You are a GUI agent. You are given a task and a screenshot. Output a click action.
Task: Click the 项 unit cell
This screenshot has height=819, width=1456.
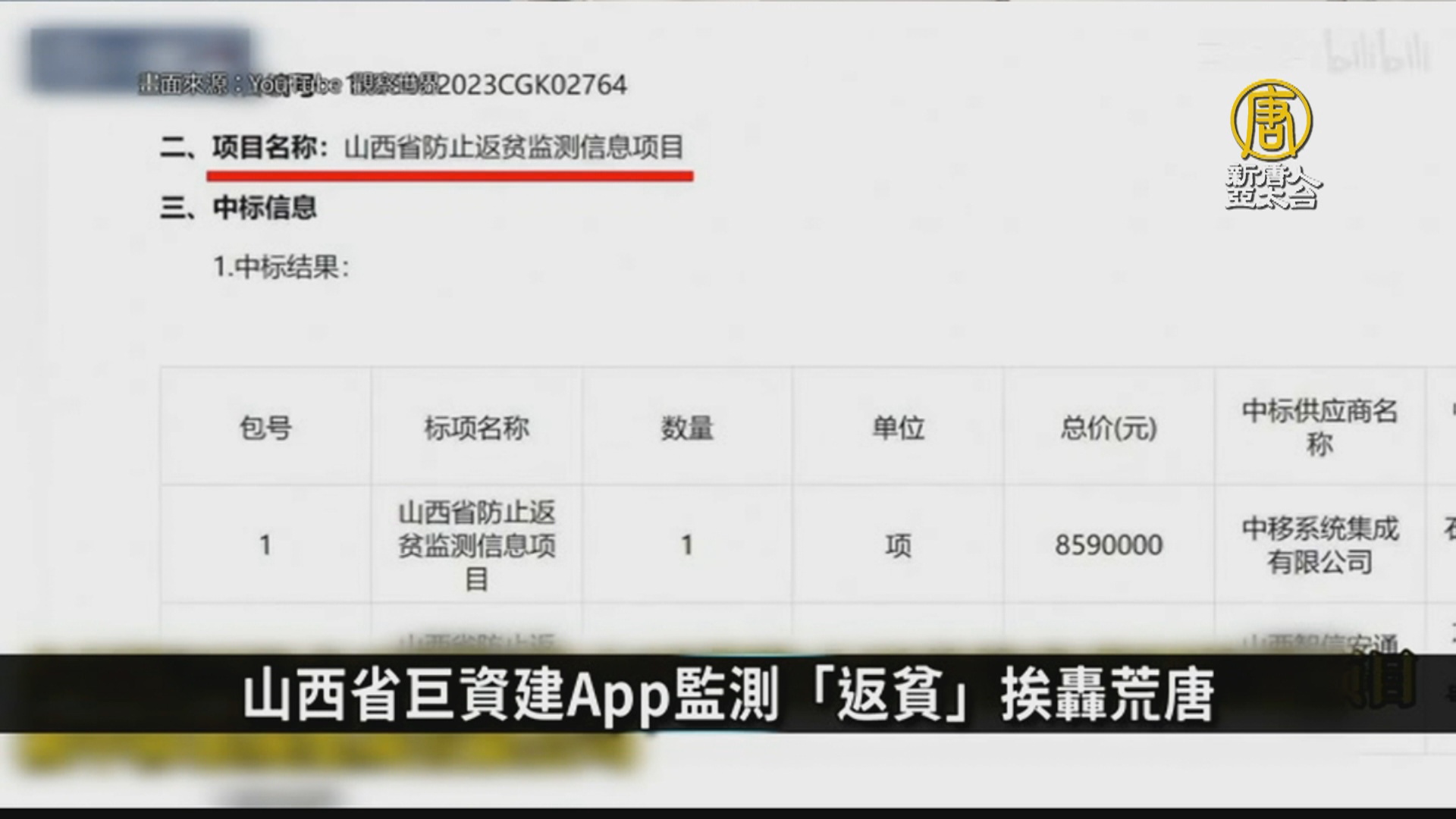click(898, 544)
